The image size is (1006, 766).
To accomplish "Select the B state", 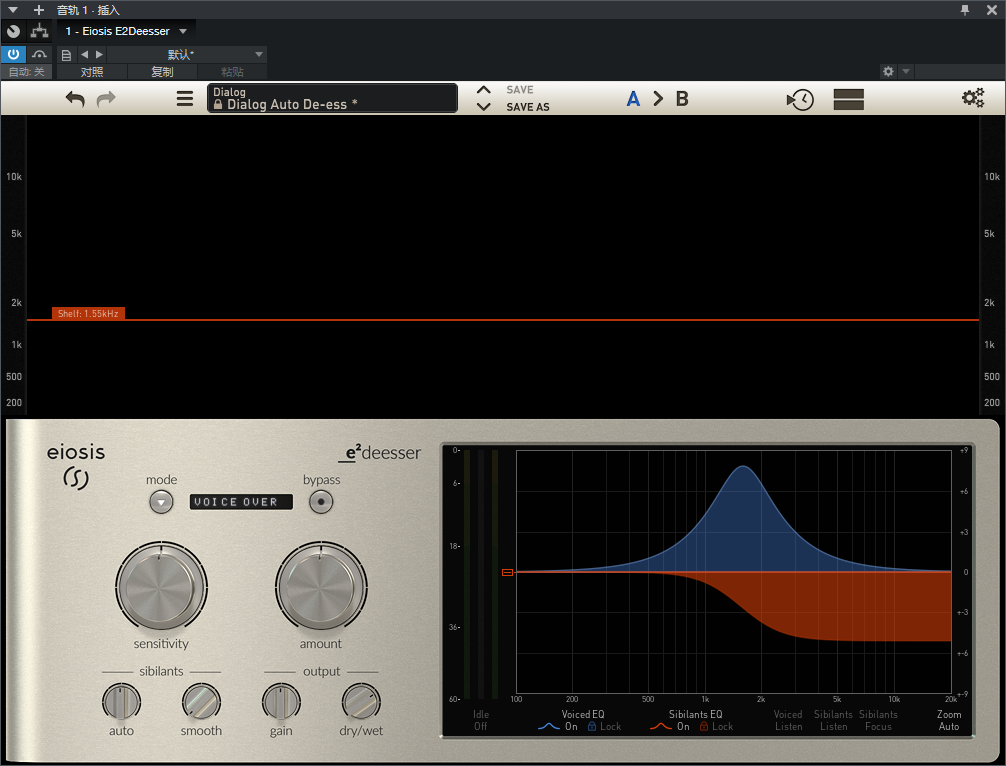I will pos(682,99).
